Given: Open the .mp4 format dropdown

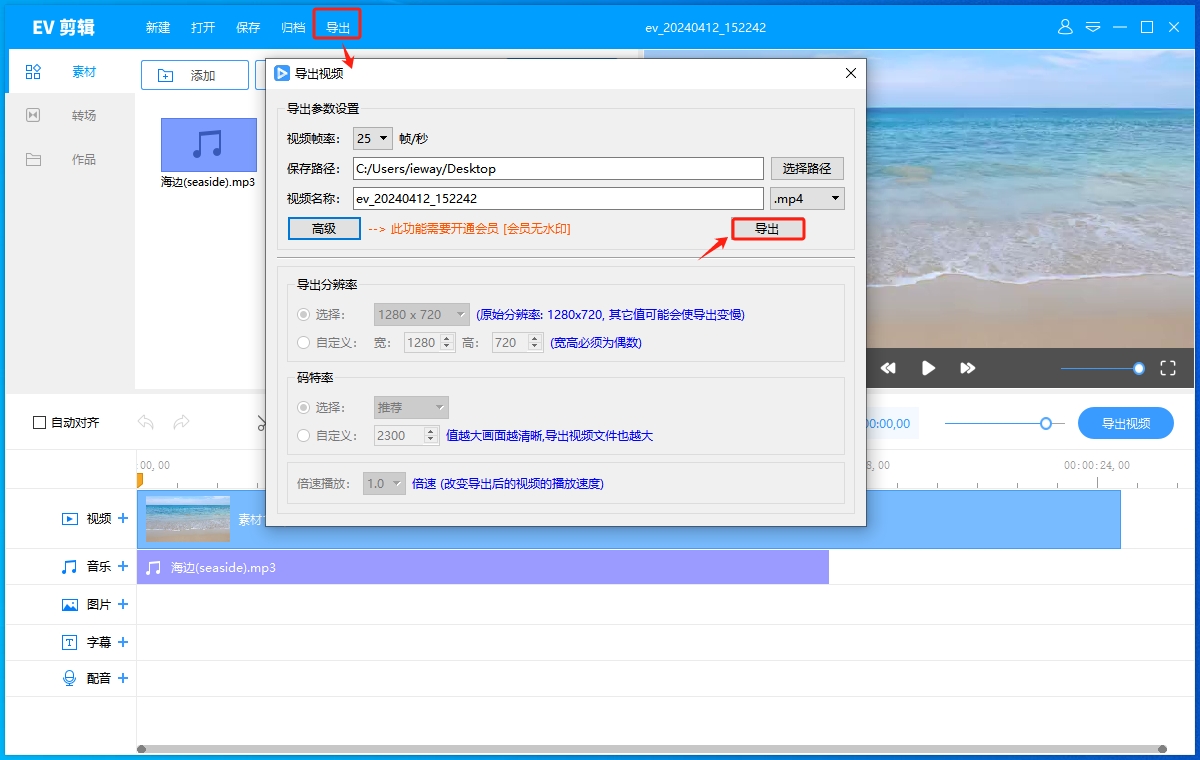Looking at the screenshot, I should click(808, 199).
